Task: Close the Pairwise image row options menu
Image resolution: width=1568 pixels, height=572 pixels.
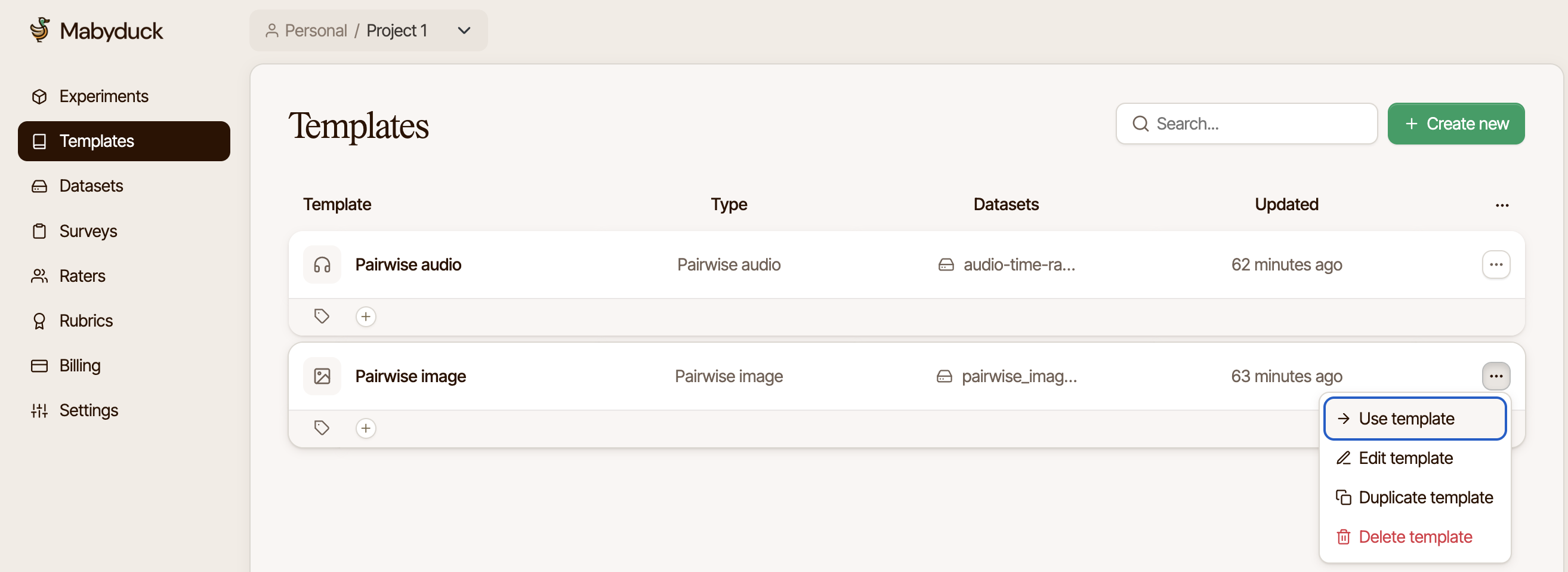Action: pyautogui.click(x=1496, y=377)
